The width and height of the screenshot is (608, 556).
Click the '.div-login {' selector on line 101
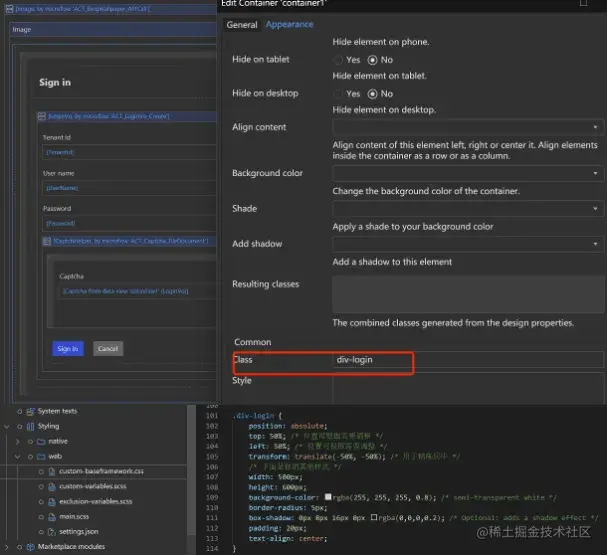tap(257, 416)
